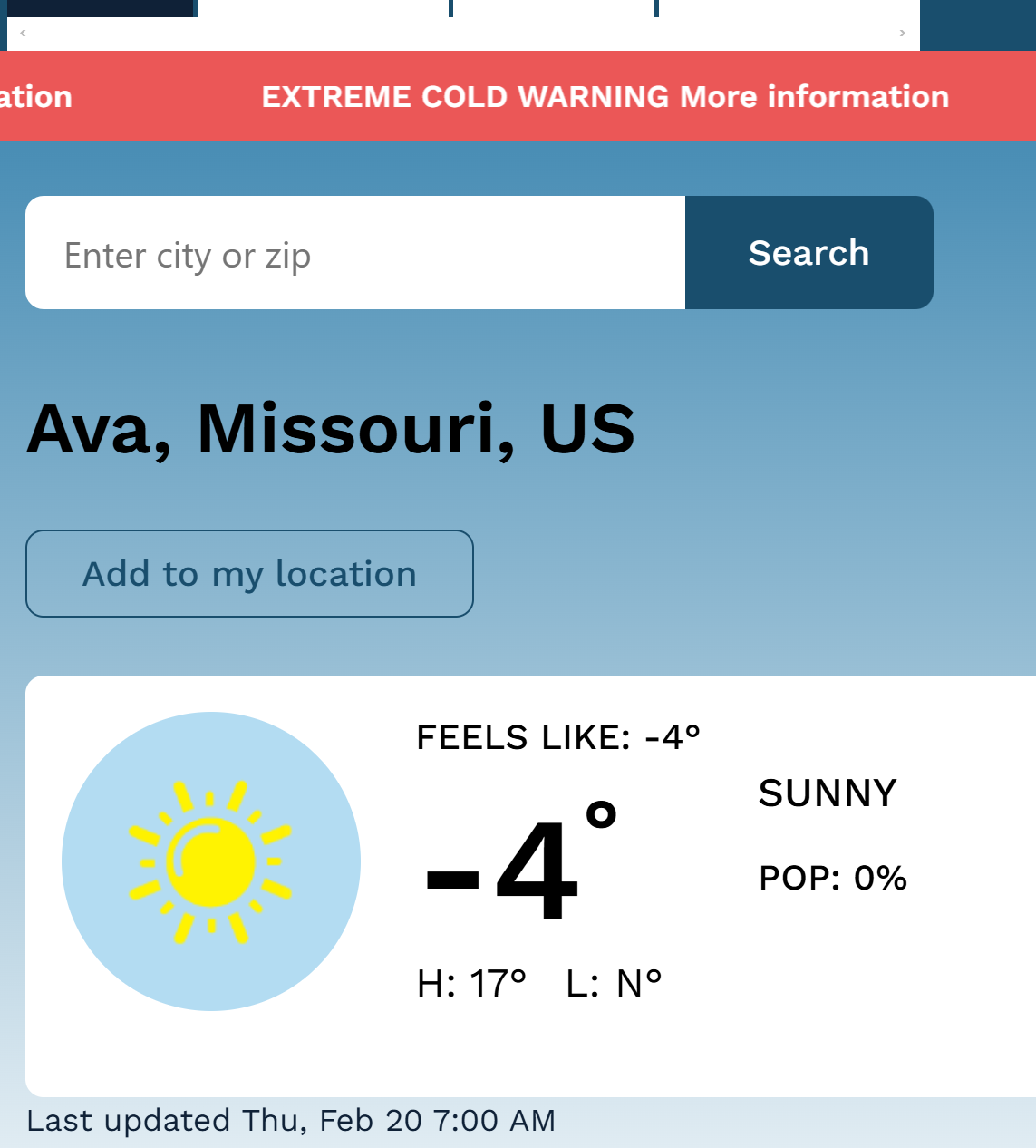Screen dimensions: 1036x1148
Task: Click the Feels Like -4° text
Action: [x=558, y=737]
